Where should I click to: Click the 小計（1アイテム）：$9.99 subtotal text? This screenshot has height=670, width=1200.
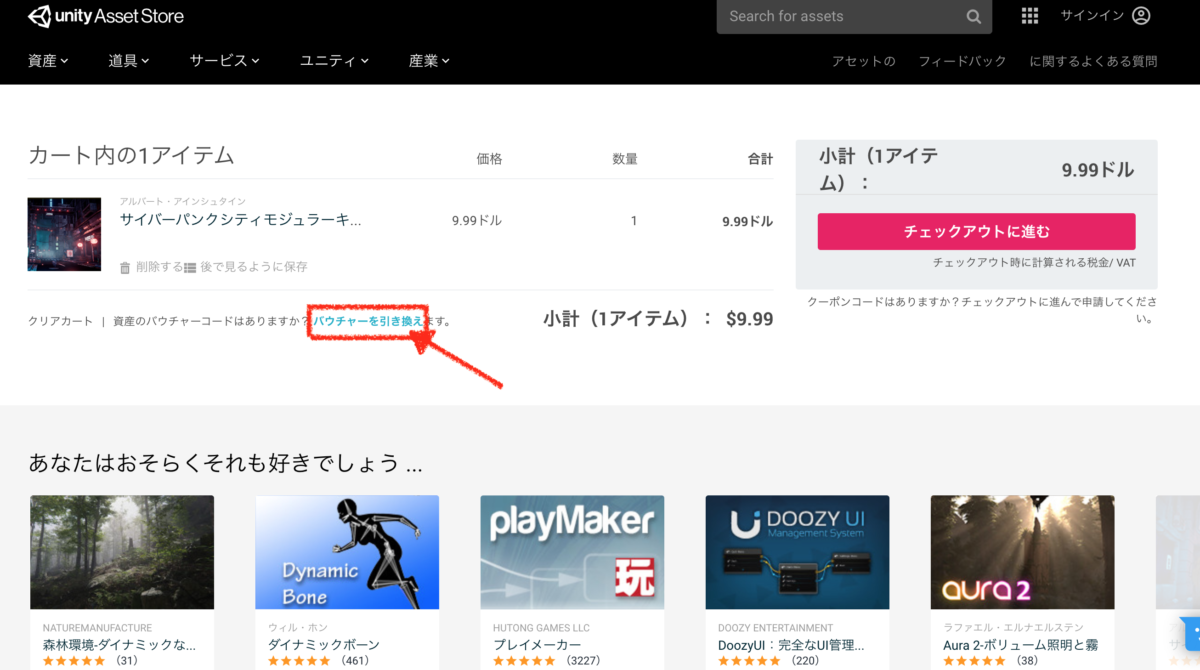coord(658,319)
